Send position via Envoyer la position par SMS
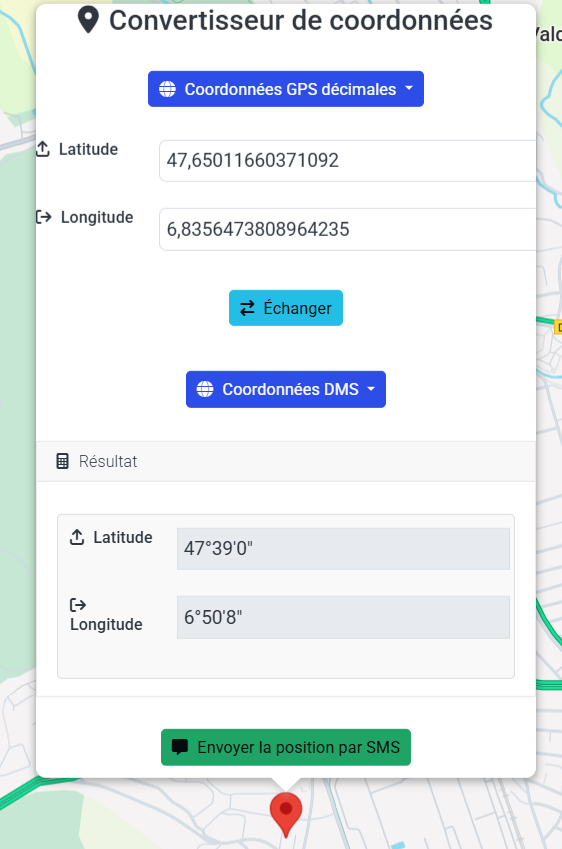 click(286, 747)
